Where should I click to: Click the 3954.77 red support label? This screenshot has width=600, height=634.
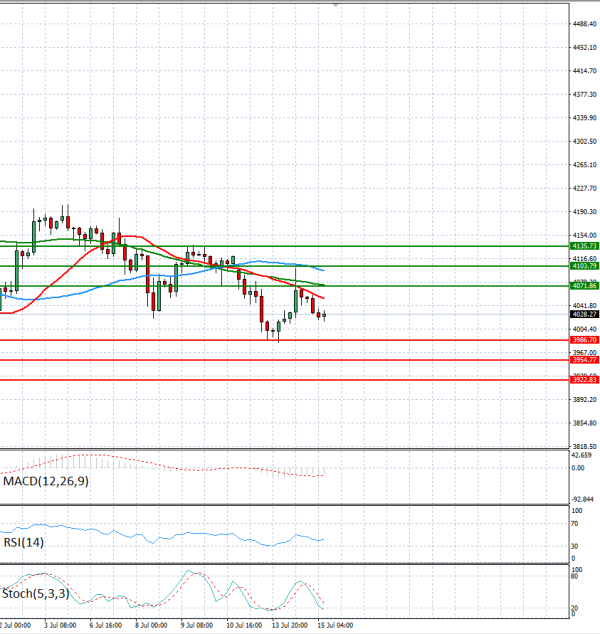[584, 359]
